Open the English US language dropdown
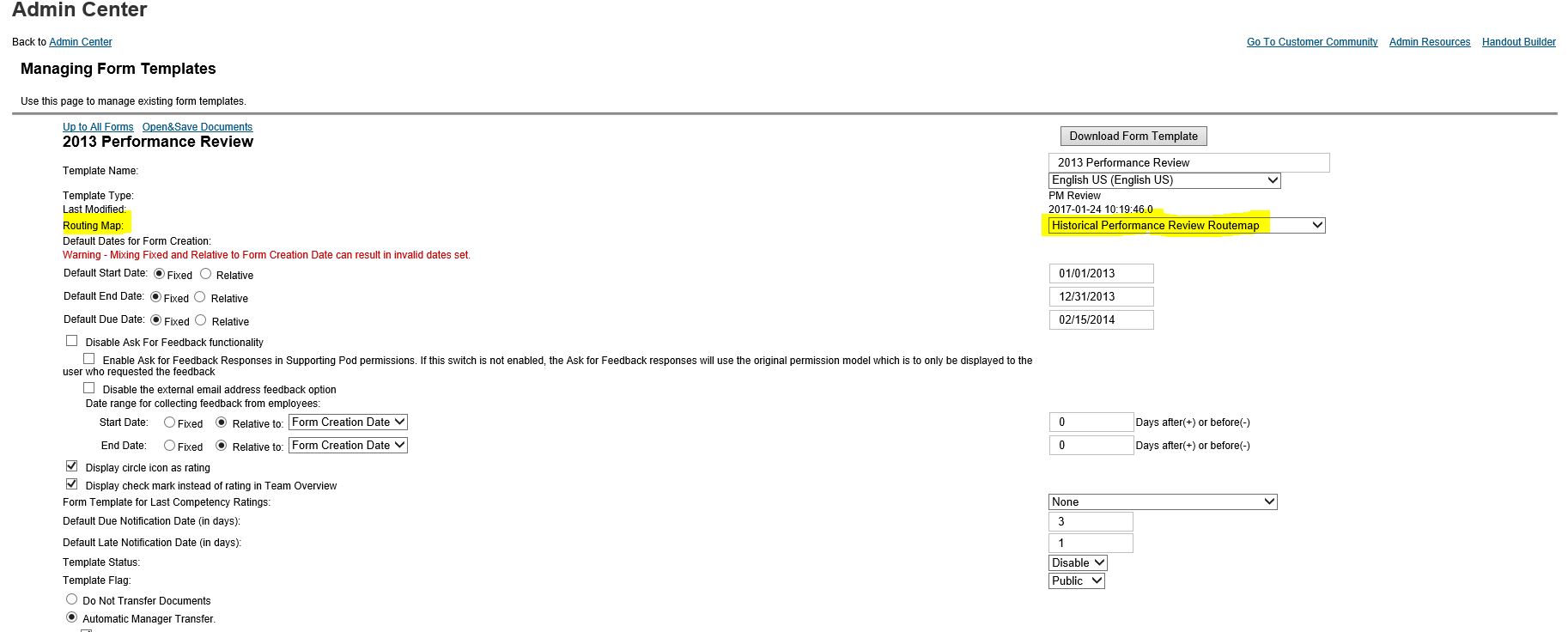Screen dimensions: 1568x632 click(x=1164, y=180)
